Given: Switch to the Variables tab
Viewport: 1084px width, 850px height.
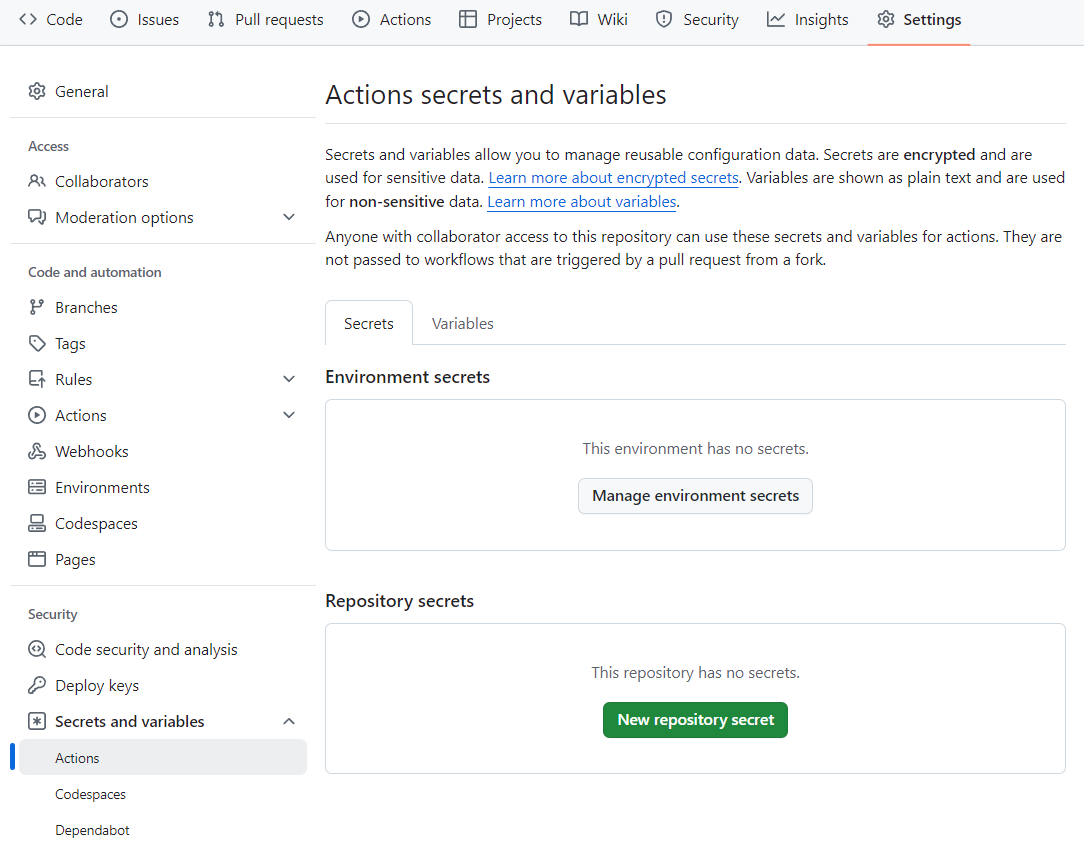Looking at the screenshot, I should (x=462, y=323).
